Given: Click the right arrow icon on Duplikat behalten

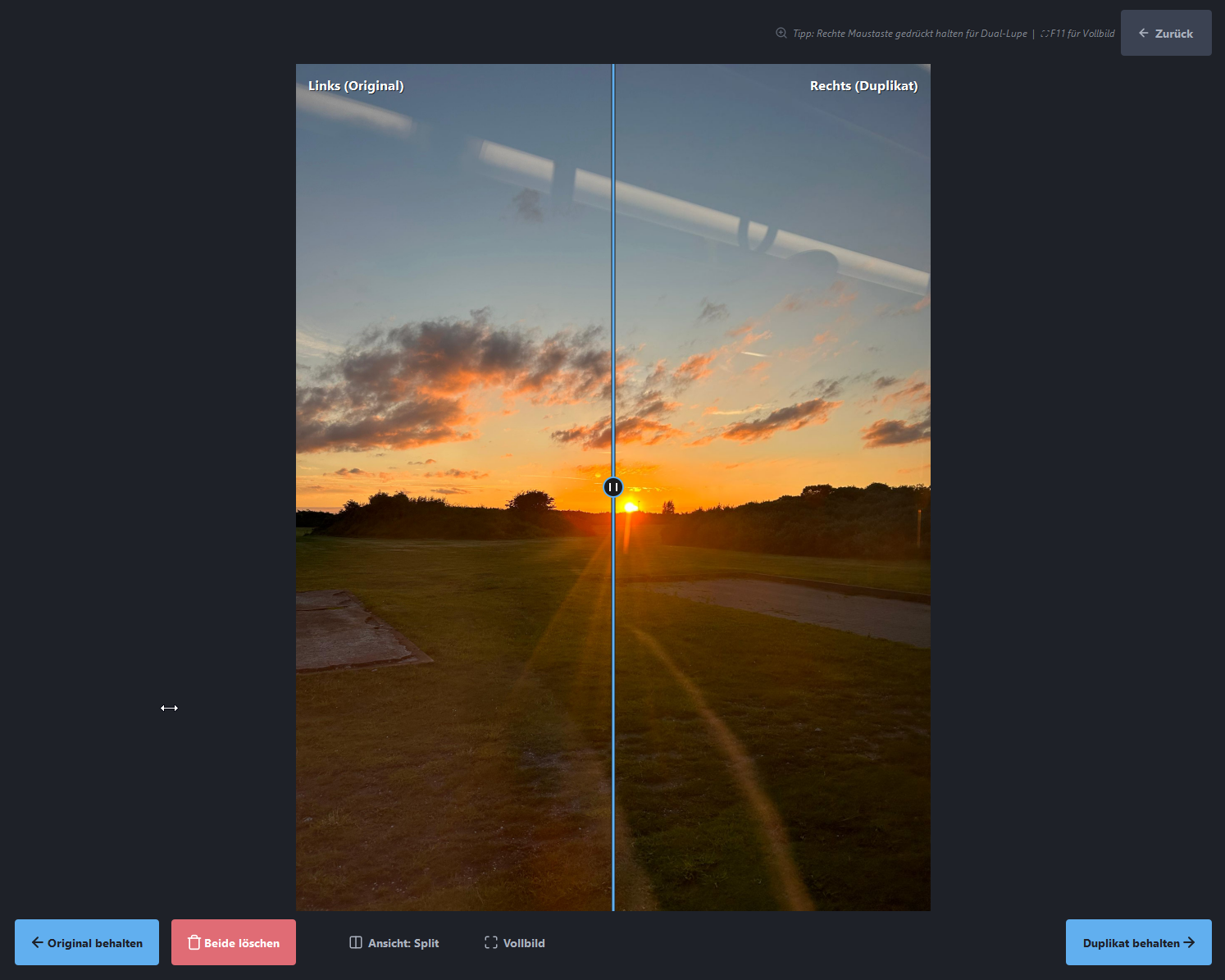Looking at the screenshot, I should coord(1189,942).
